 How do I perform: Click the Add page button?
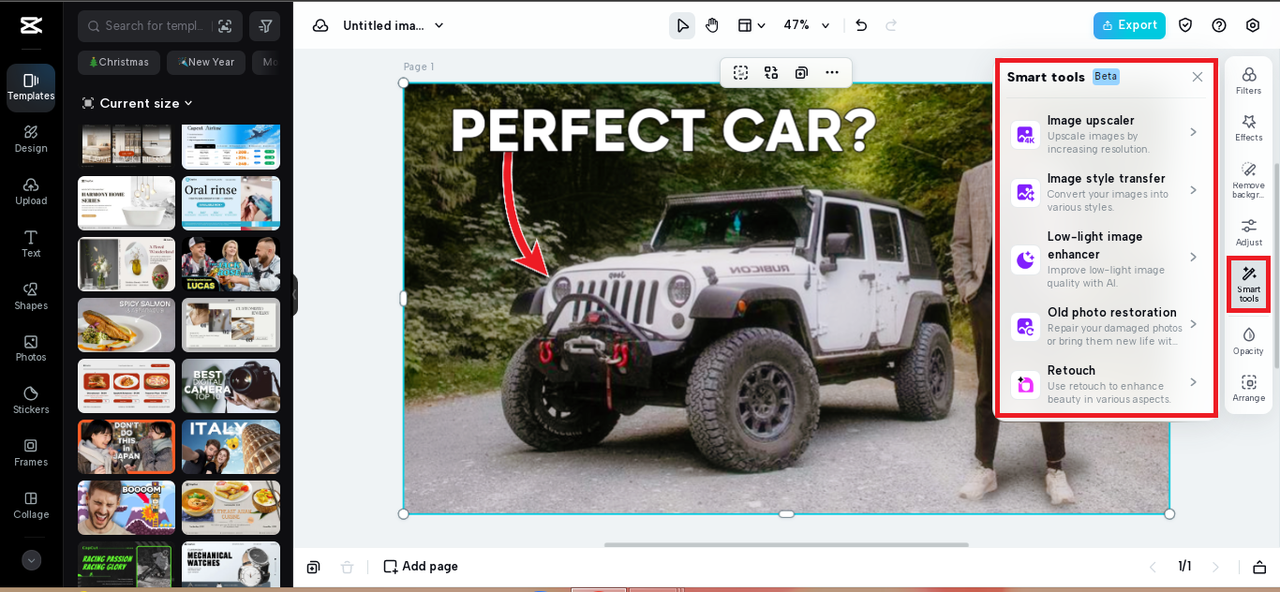coord(421,566)
